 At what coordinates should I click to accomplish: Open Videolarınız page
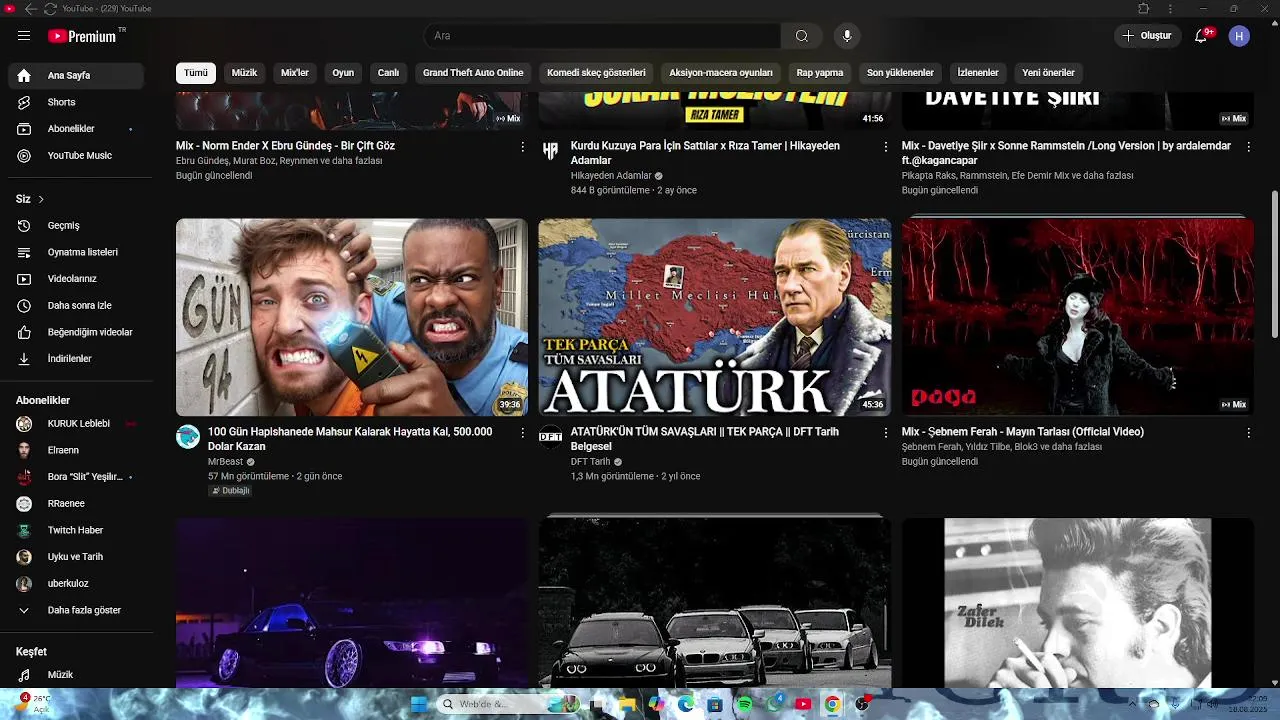click(76, 279)
